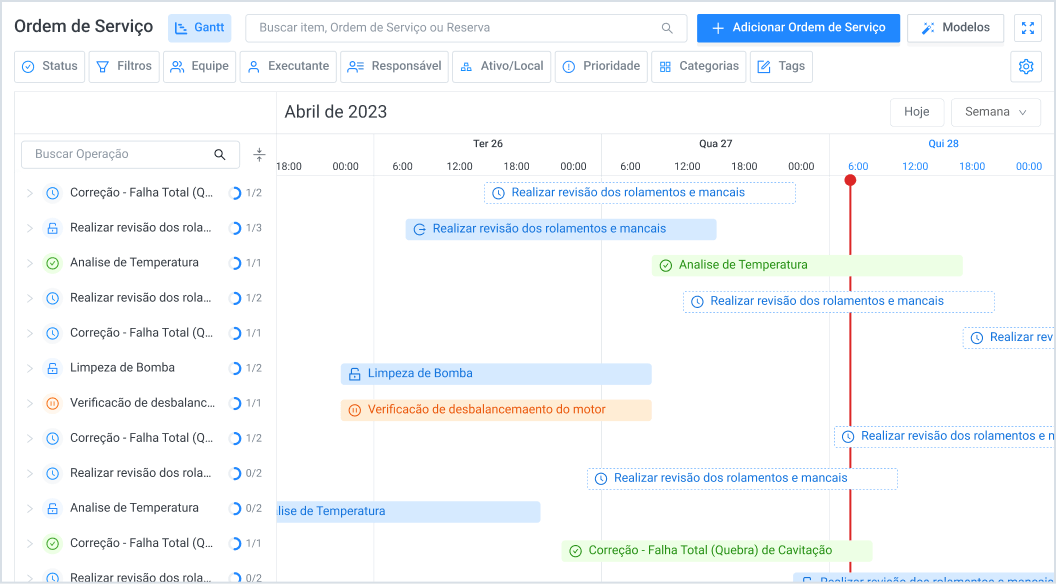Screen dimensions: 1056x584
Task: Click the search magnifier in Buscar Operação
Action: click(x=220, y=155)
